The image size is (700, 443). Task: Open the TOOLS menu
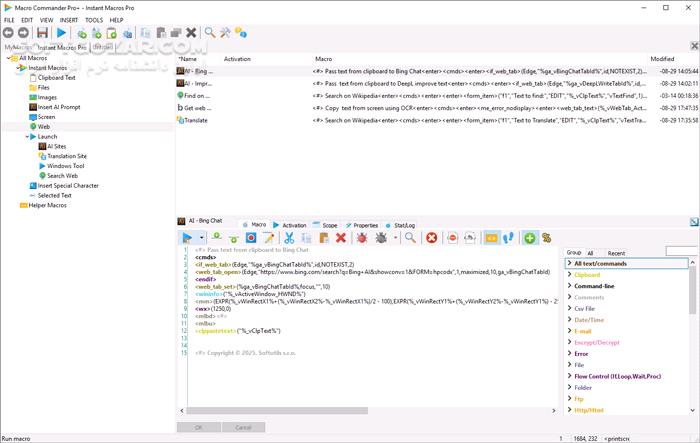pyautogui.click(x=94, y=20)
